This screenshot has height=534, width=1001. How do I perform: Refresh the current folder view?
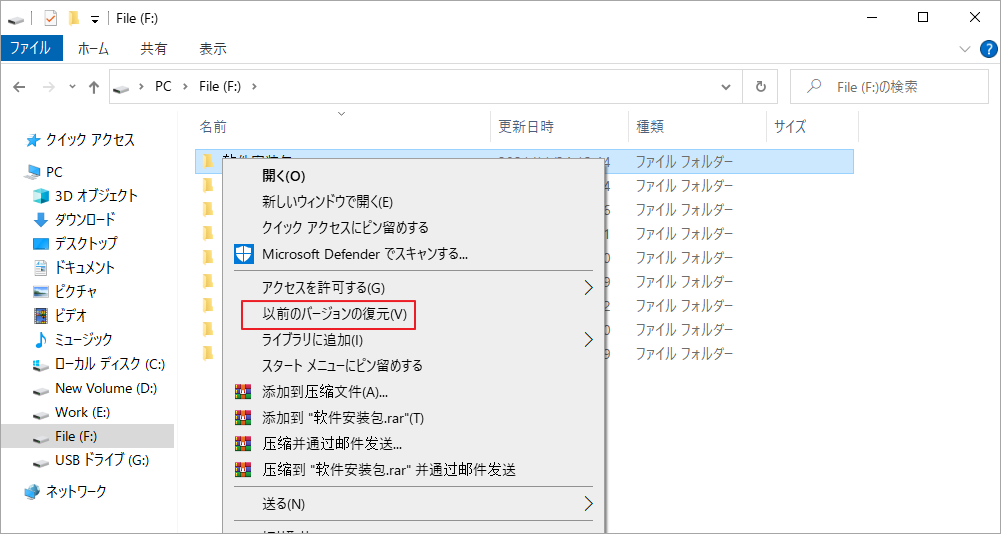coord(760,86)
